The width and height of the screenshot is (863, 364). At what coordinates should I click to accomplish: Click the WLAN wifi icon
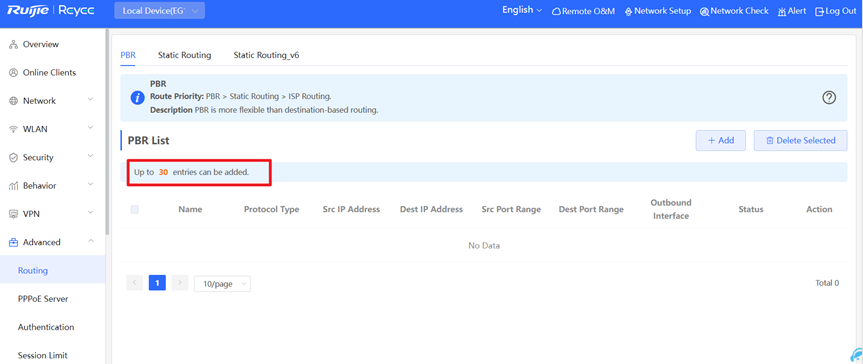[x=14, y=129]
